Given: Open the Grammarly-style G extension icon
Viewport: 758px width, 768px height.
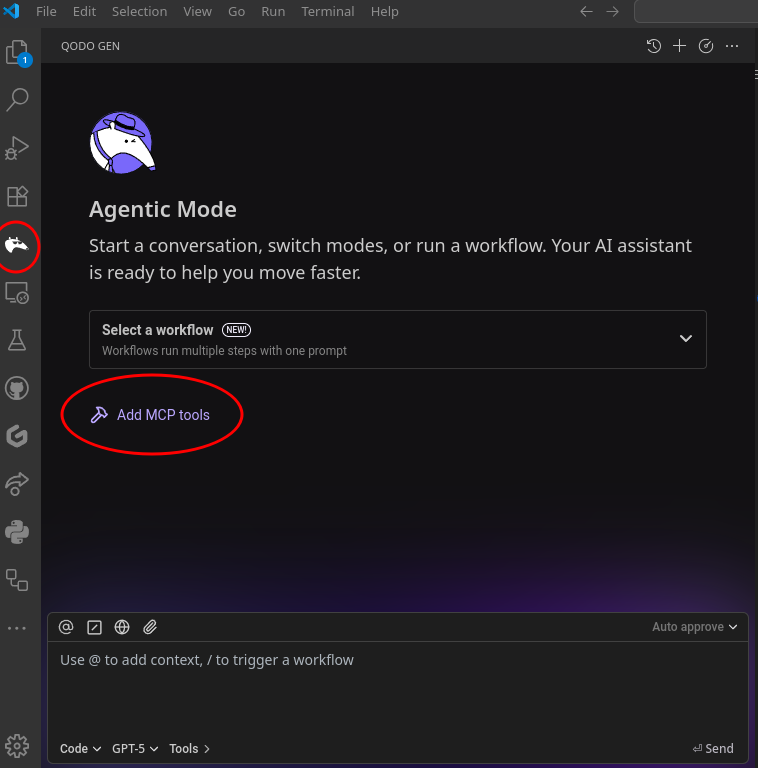Looking at the screenshot, I should point(17,436).
